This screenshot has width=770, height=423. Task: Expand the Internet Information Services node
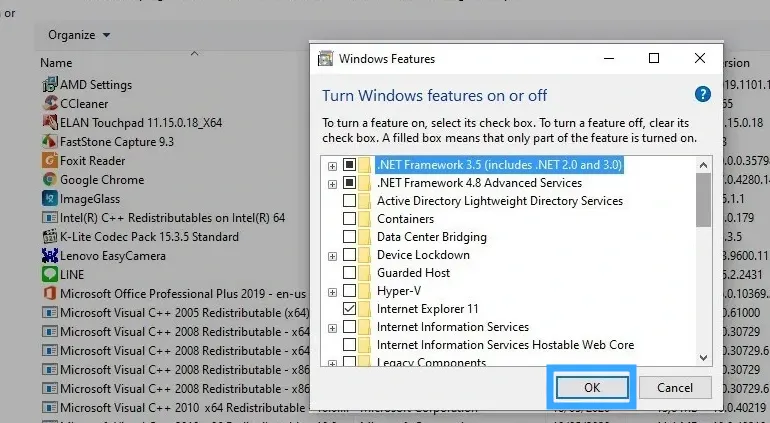332,328
